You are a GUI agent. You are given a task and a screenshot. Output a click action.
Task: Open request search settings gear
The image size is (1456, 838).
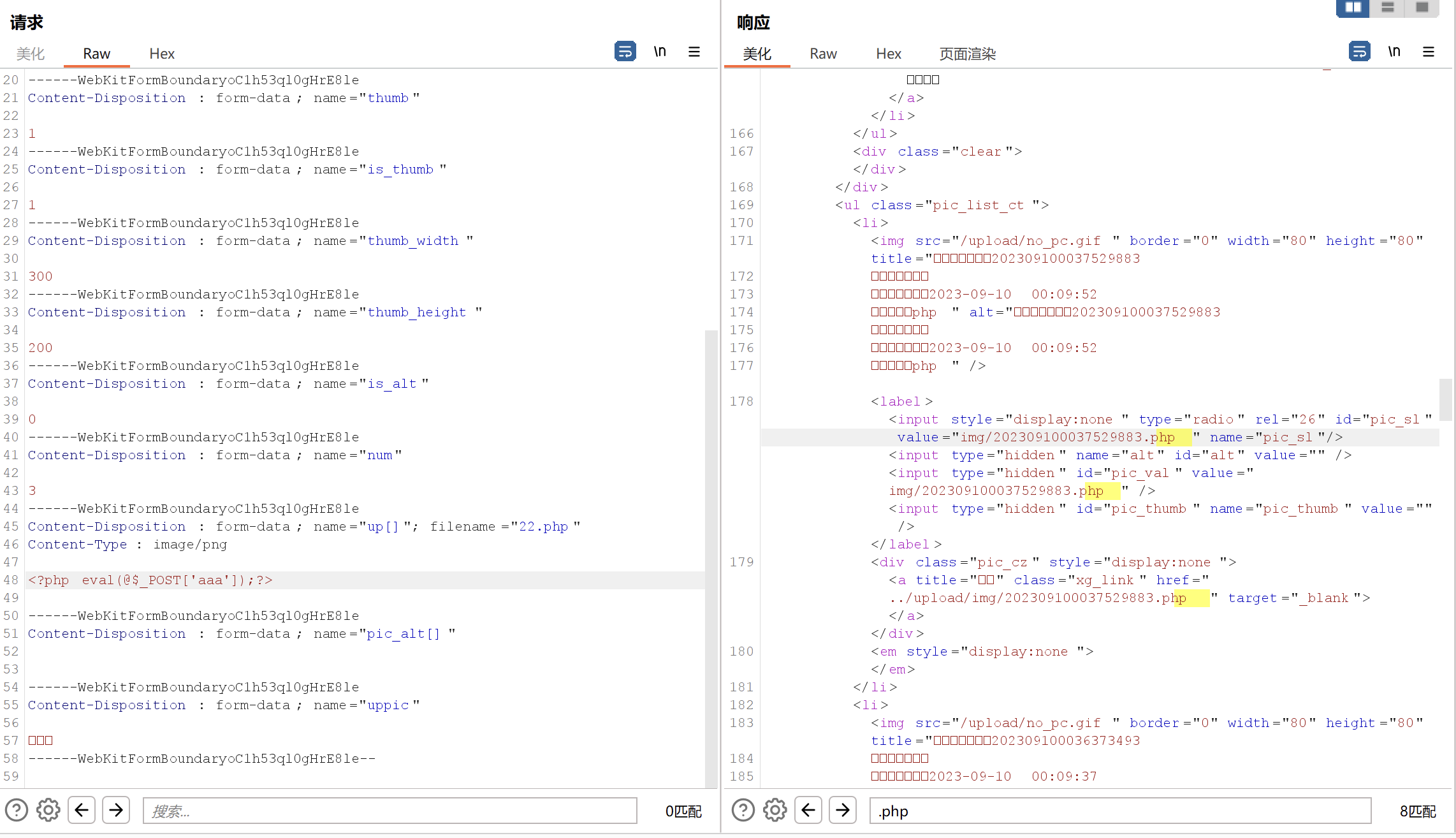point(48,811)
